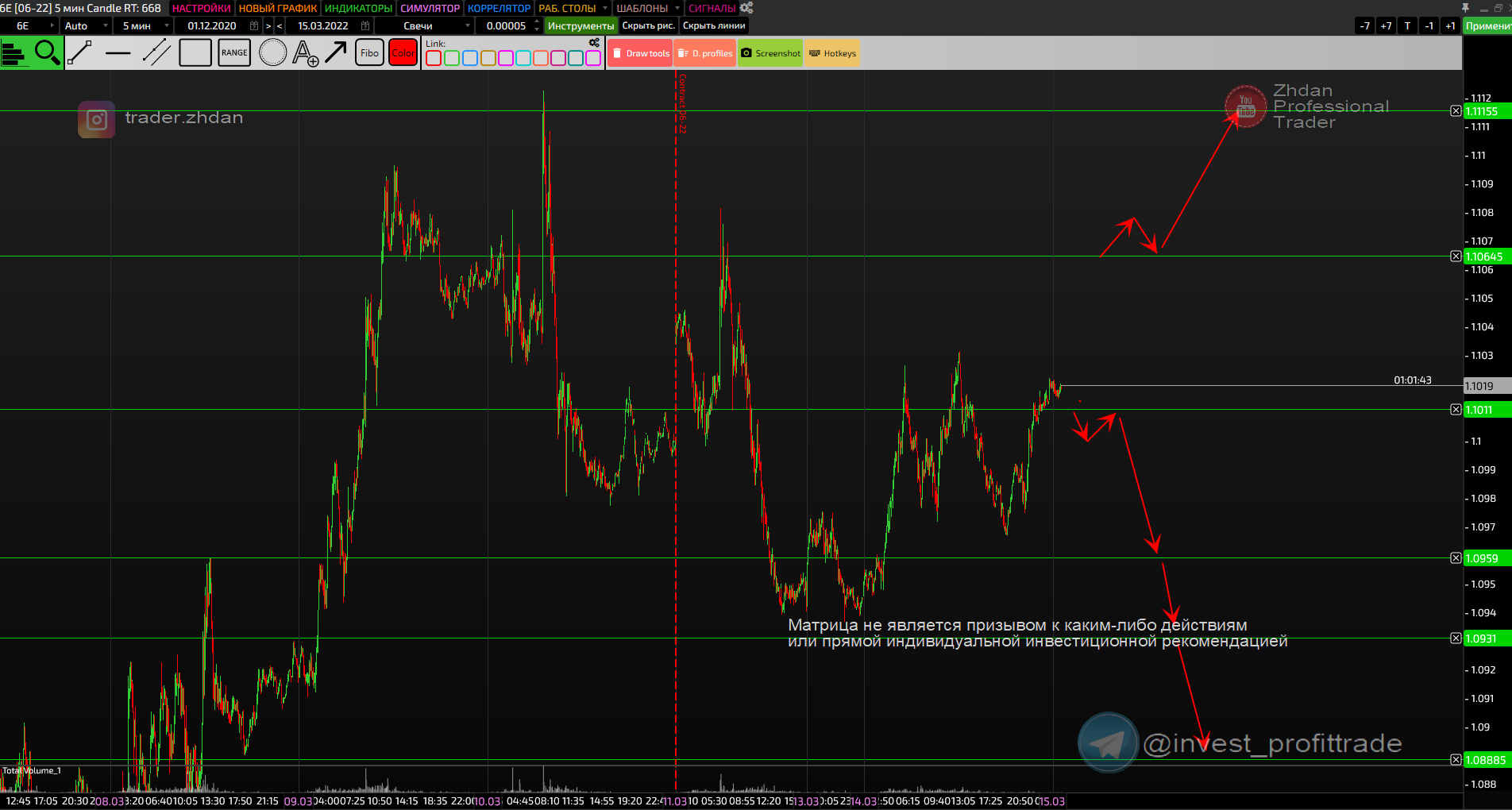This screenshot has width=1512, height=810.
Task: Select the add text tool
Action: pos(306,53)
